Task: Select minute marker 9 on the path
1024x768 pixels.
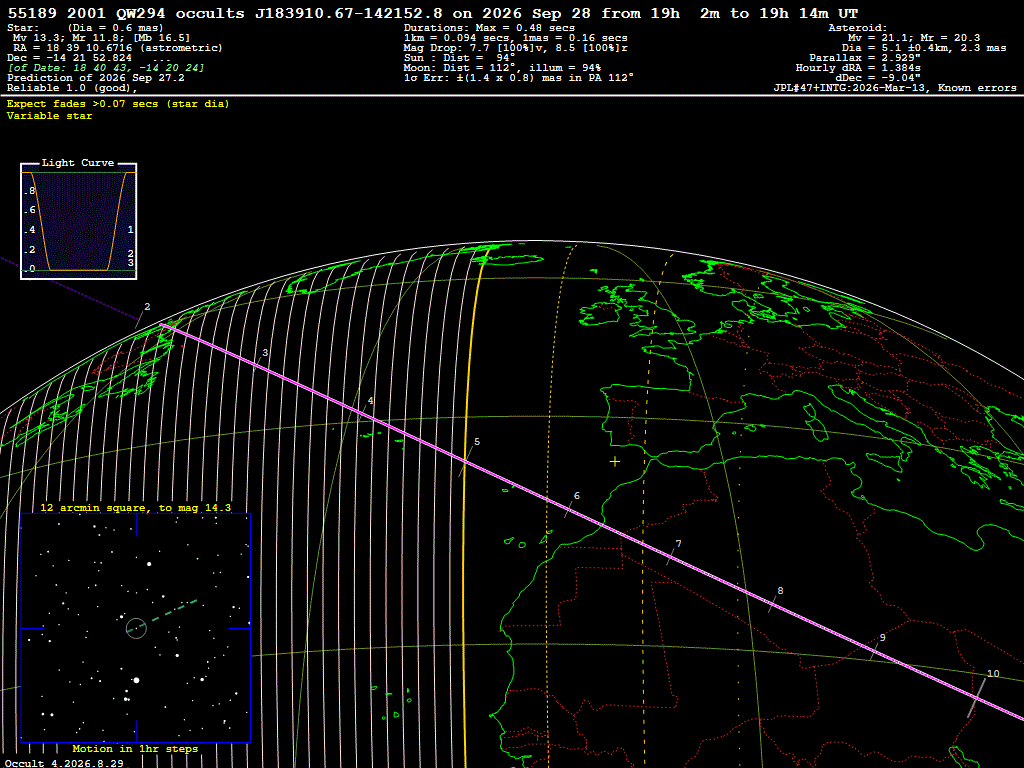Action: tap(882, 638)
